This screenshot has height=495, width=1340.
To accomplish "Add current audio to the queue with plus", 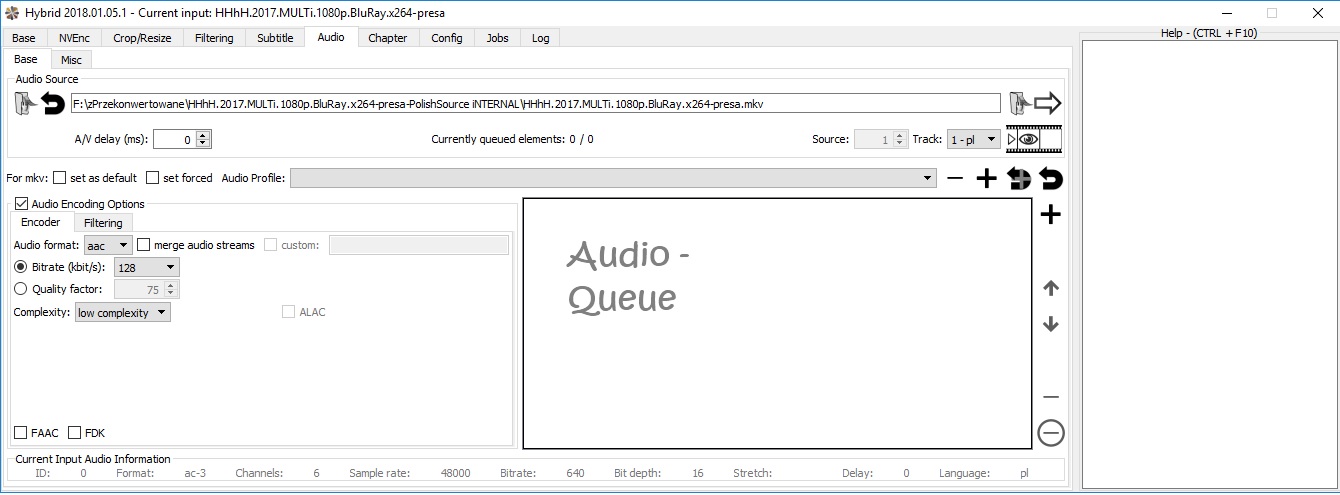I will click(1050, 215).
